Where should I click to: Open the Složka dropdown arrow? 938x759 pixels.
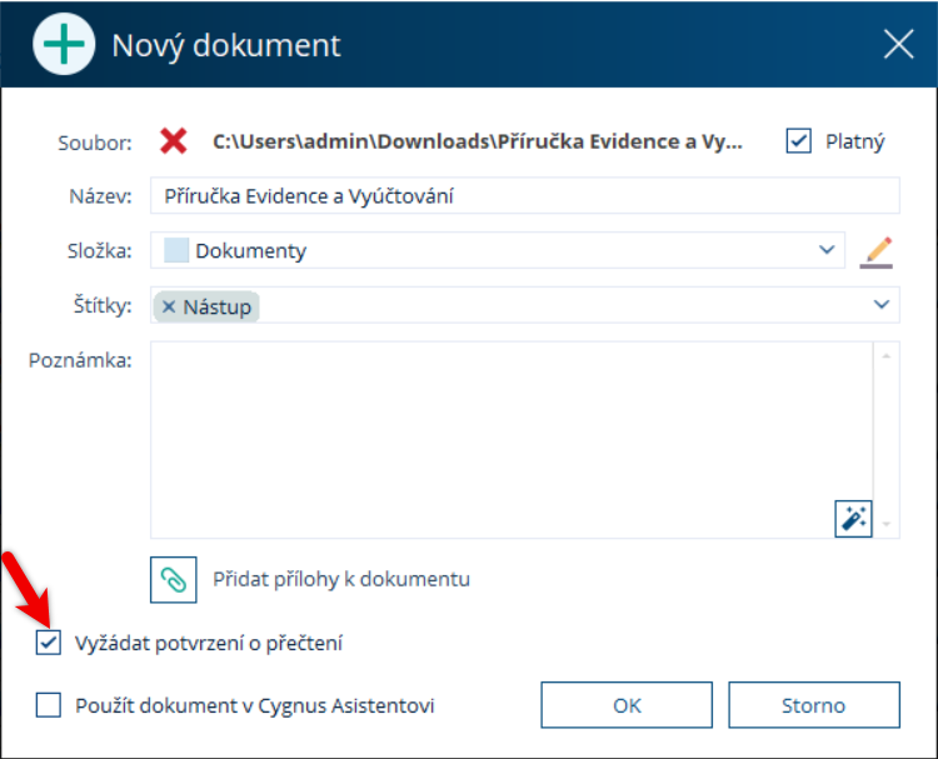827,249
